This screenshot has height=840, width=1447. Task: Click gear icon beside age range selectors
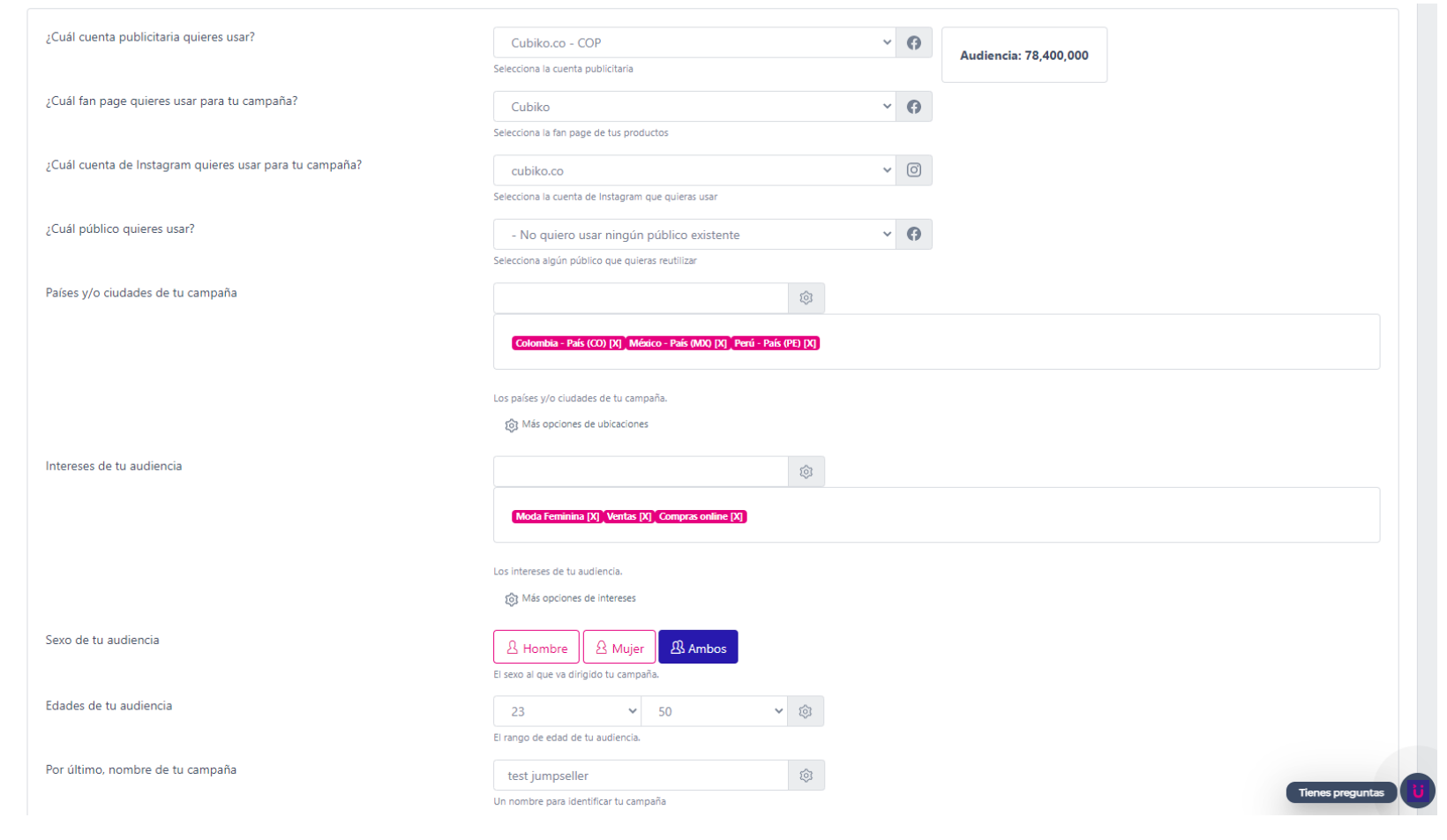pyautogui.click(x=805, y=712)
